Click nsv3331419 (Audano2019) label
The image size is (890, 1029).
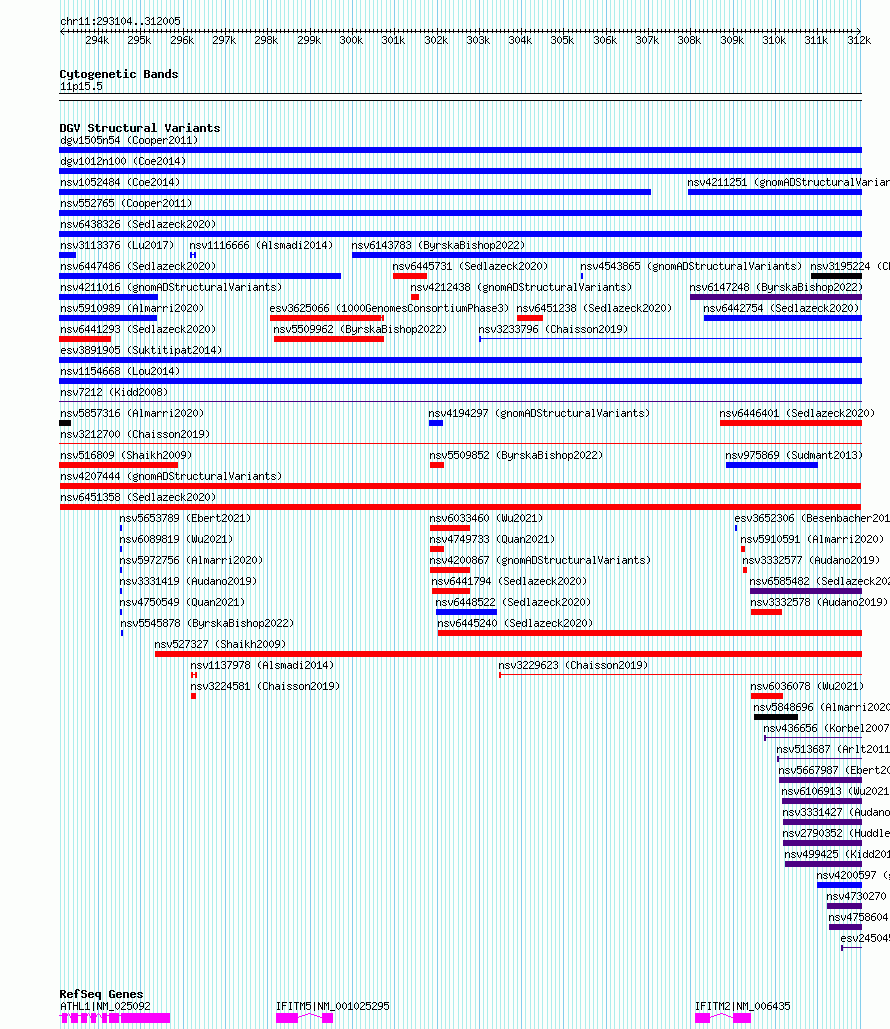(188, 581)
